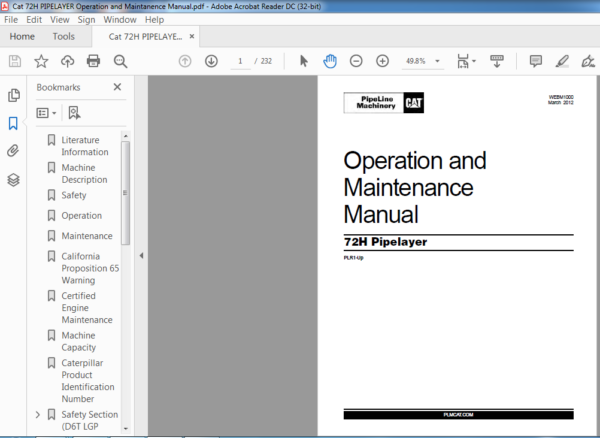This screenshot has width=600, height=438.
Task: Switch to the Home tab
Action: pos(22,36)
